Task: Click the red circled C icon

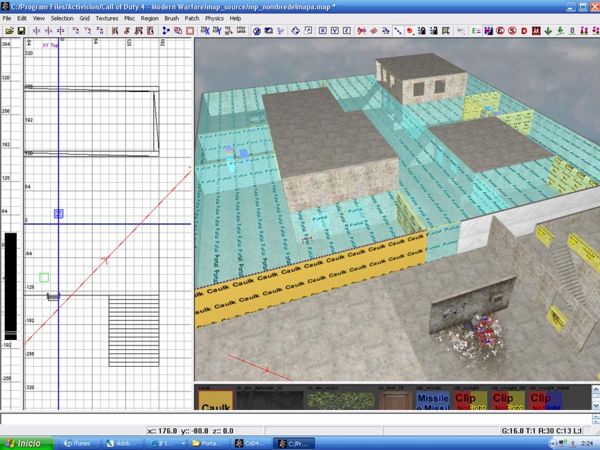Action: 500,31
